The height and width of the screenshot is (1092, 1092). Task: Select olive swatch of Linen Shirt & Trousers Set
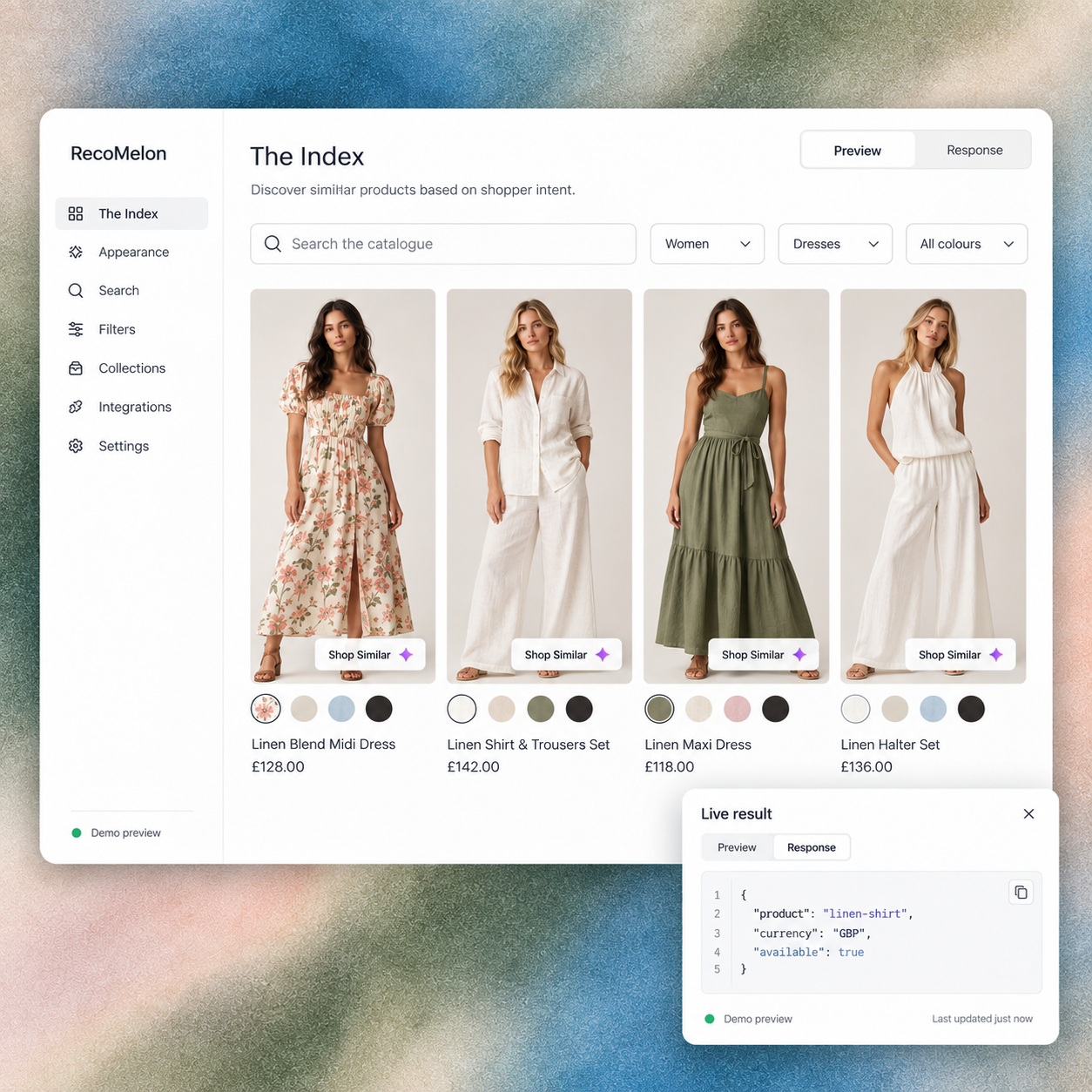click(541, 709)
